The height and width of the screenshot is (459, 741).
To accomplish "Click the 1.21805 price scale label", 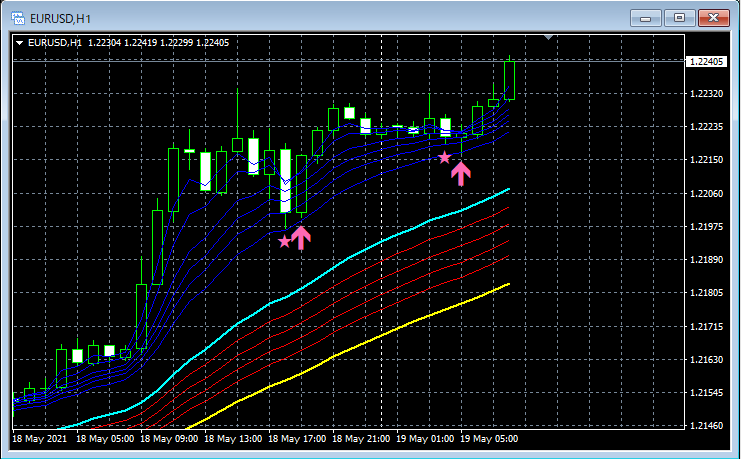I will point(706,293).
